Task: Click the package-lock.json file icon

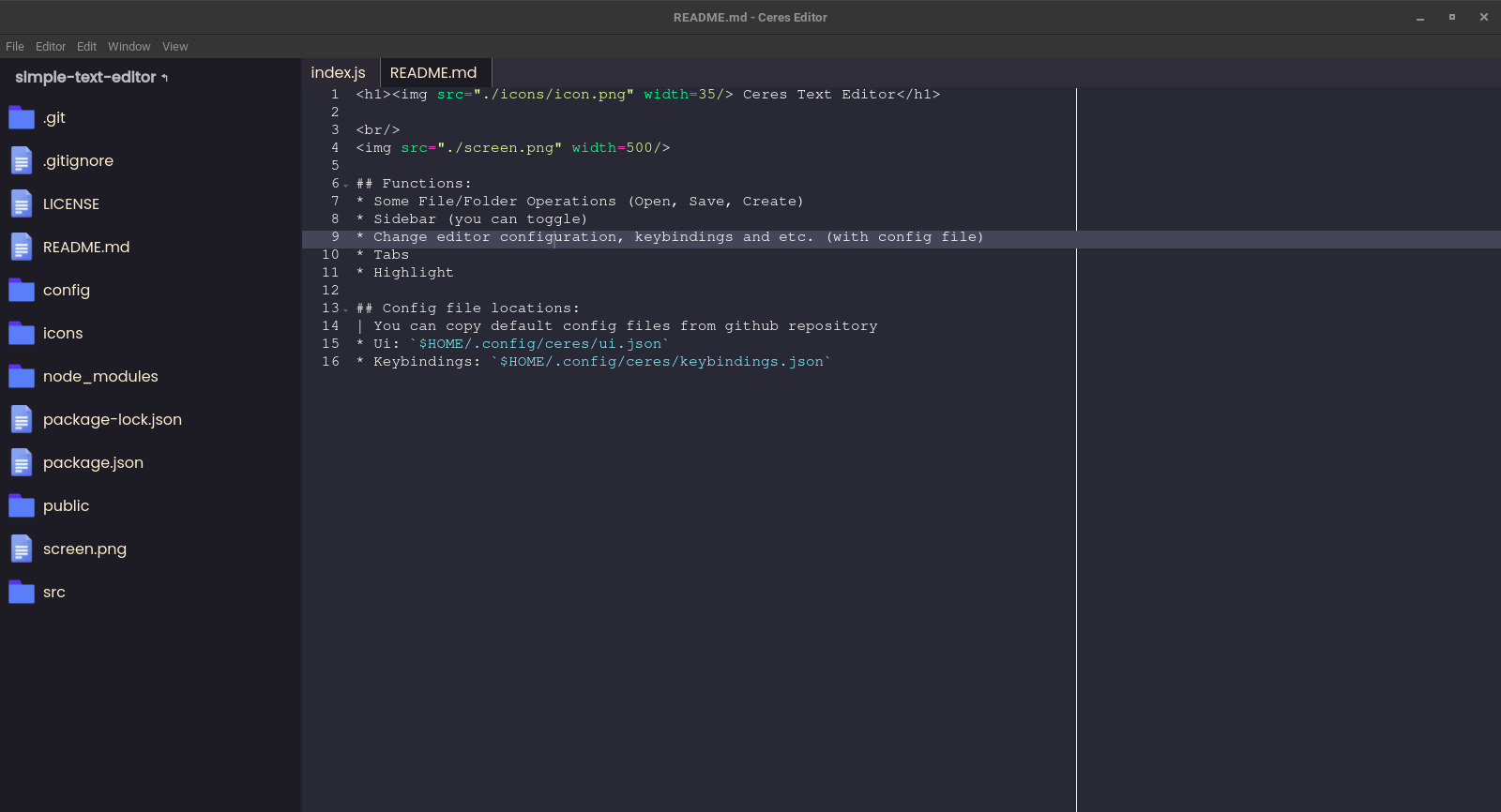Action: 22,419
